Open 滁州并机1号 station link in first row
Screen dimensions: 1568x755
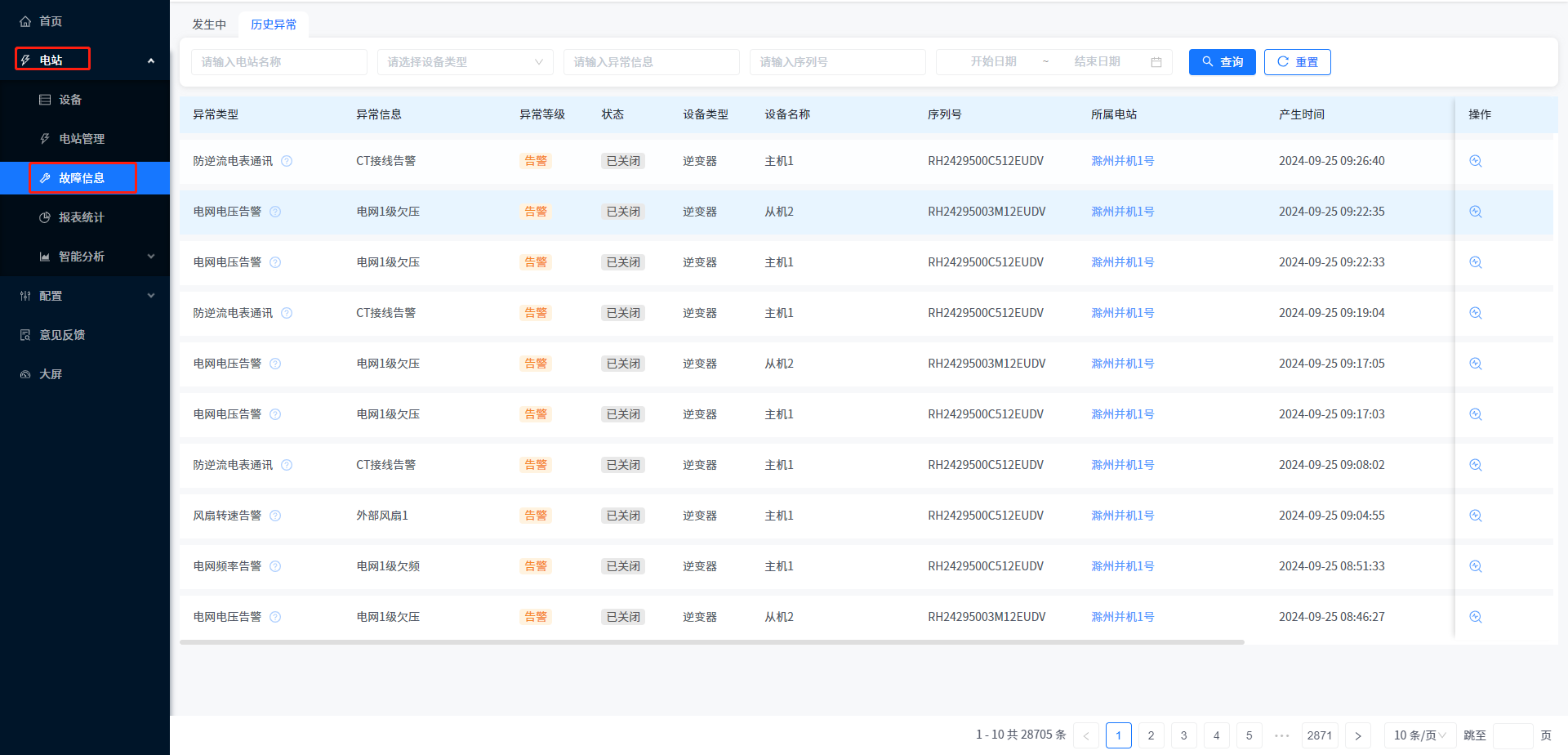[1122, 161]
